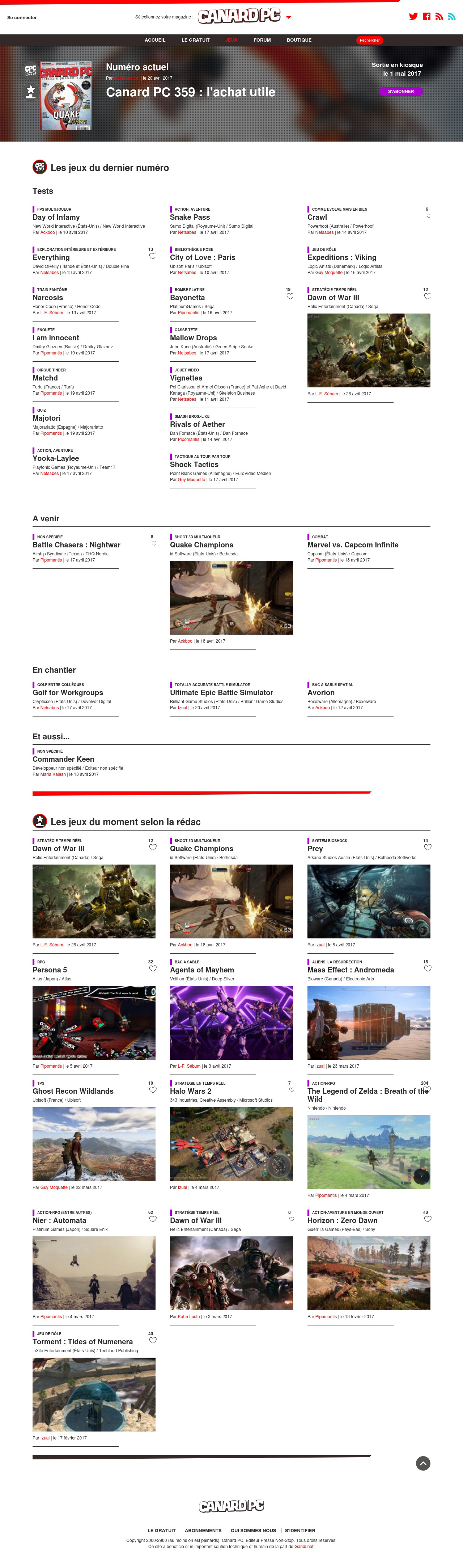This screenshot has height=1568, width=463.
Task: Go to ACCUEIL in navigation bar
Action: click(x=155, y=40)
